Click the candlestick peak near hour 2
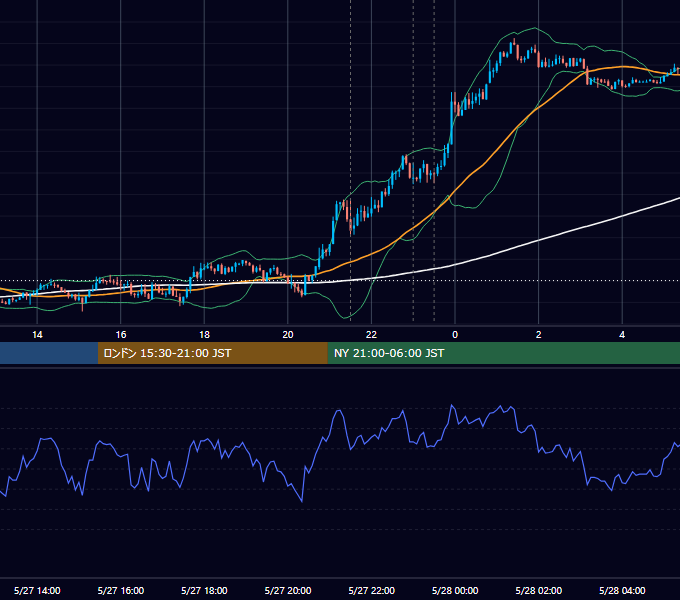Screen dimensions: 680x600 [514, 42]
